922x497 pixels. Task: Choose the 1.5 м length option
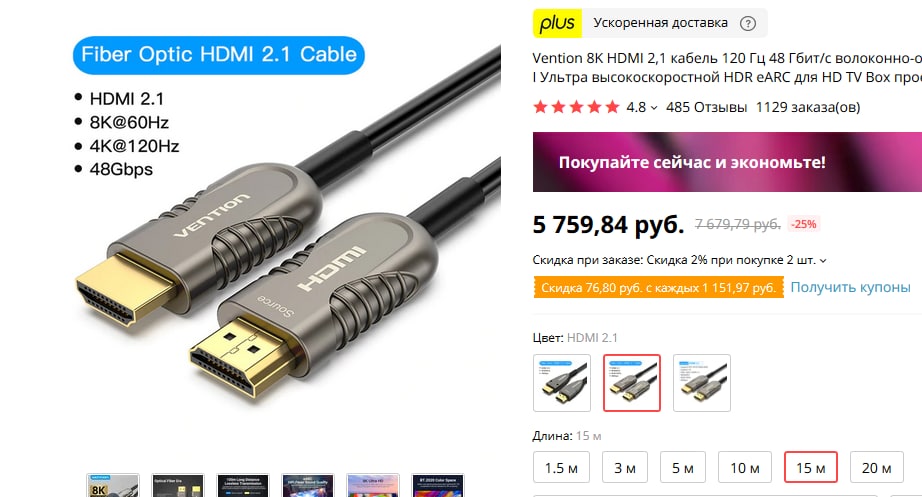[x=561, y=468]
